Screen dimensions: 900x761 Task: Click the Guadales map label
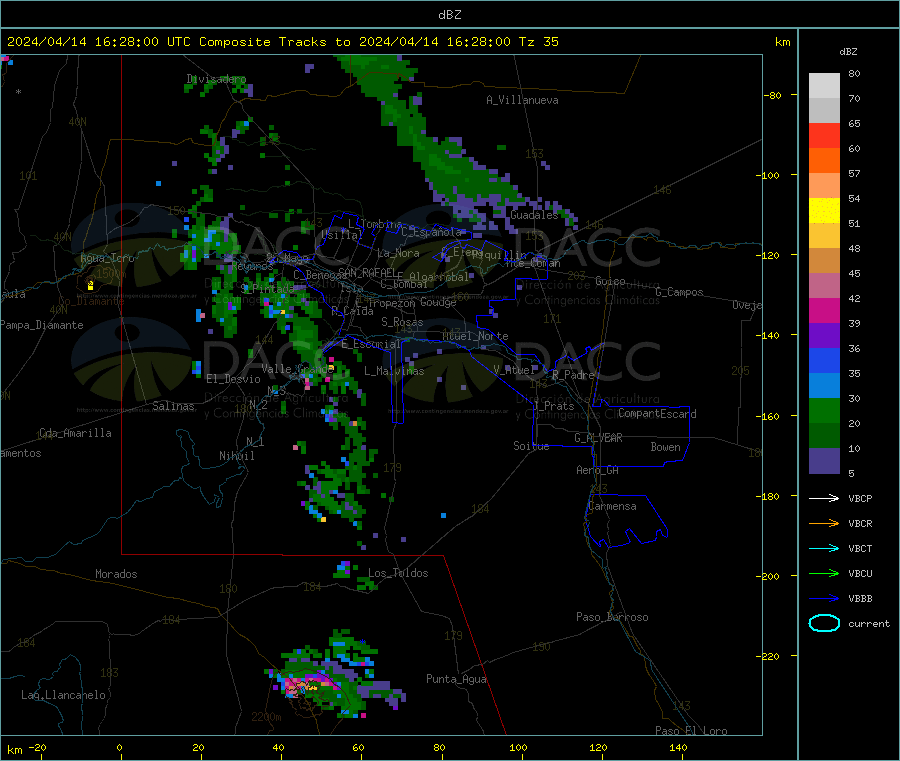point(534,215)
